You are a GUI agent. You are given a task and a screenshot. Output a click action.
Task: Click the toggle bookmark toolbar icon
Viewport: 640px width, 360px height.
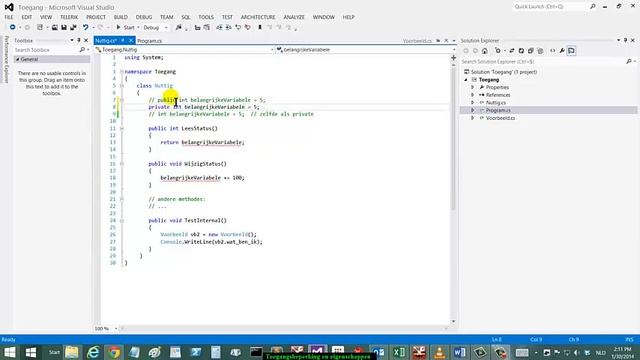tap(260, 27)
